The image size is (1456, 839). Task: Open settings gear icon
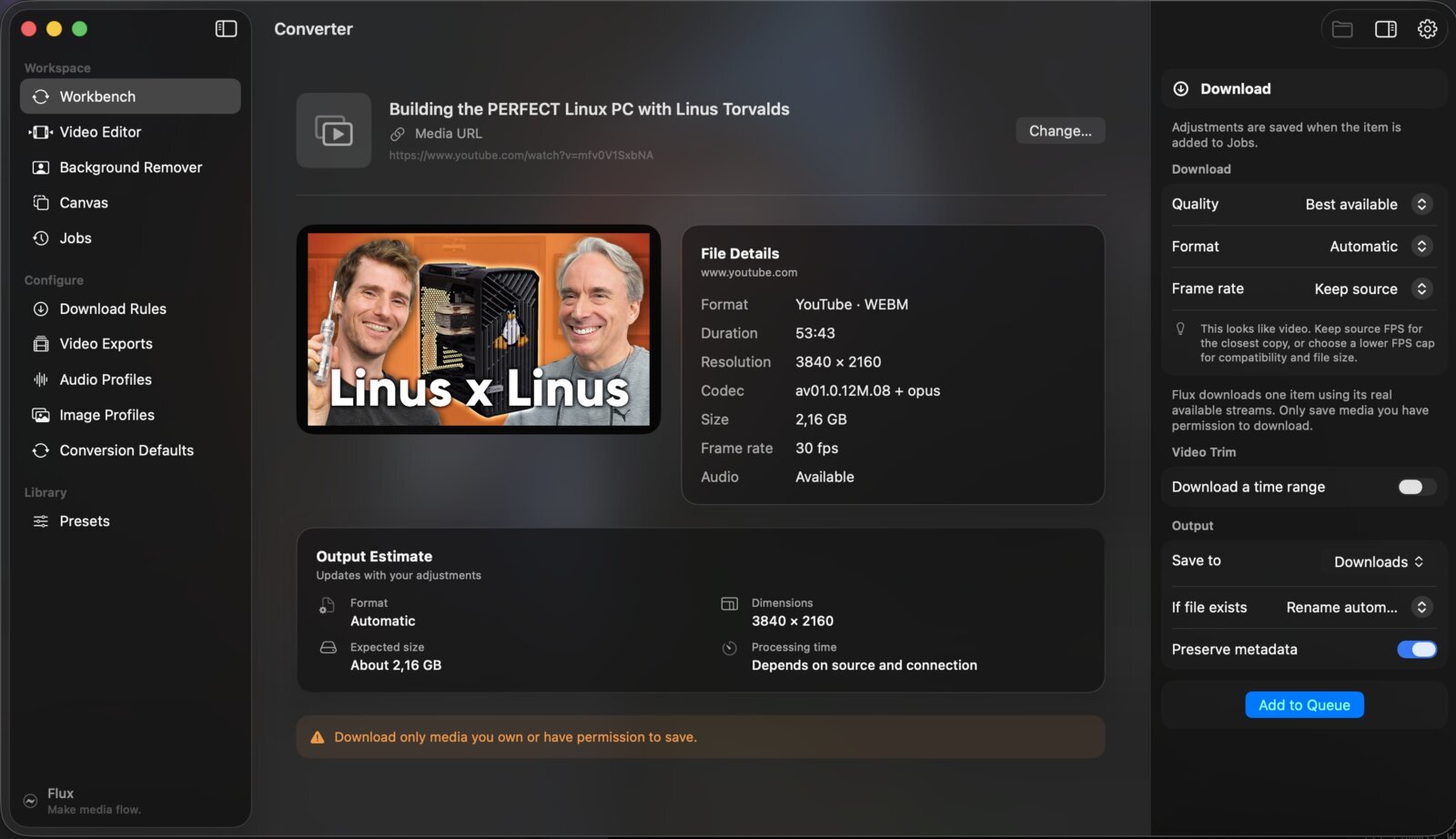1427,29
